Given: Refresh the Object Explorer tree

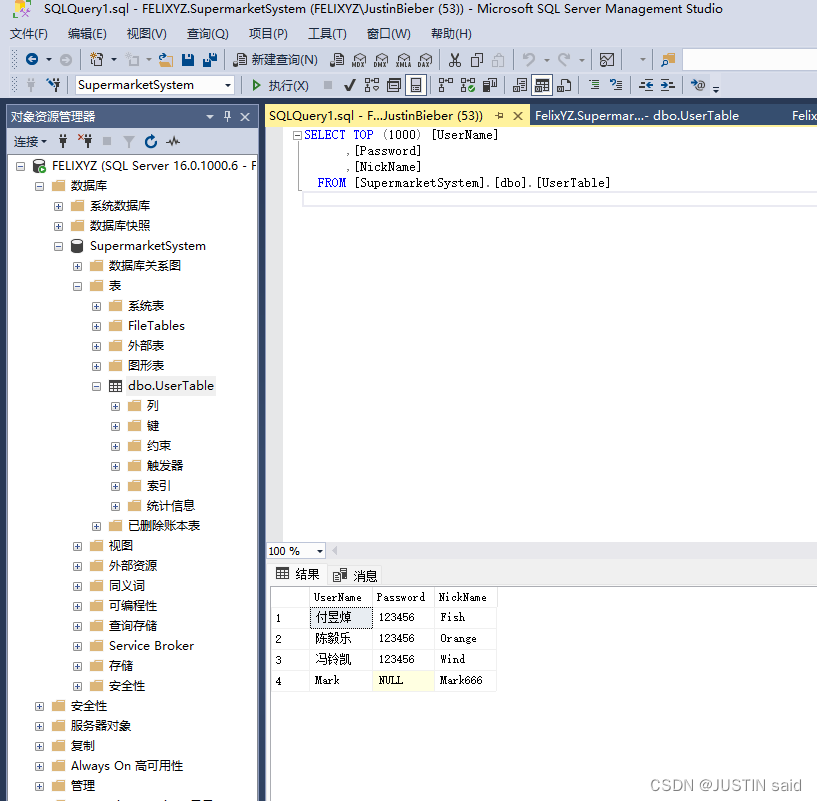Looking at the screenshot, I should (x=151, y=141).
